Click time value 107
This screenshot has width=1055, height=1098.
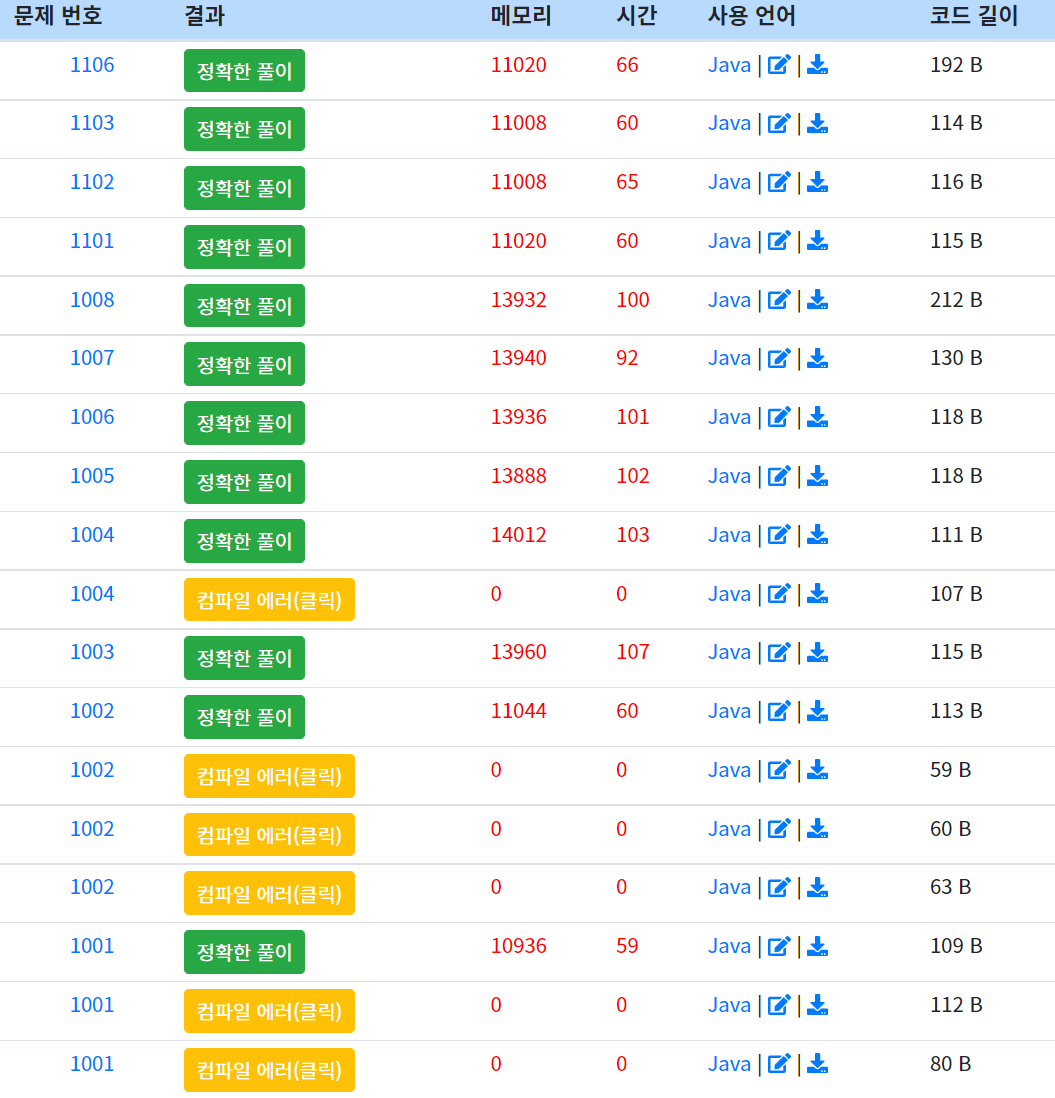point(633,652)
